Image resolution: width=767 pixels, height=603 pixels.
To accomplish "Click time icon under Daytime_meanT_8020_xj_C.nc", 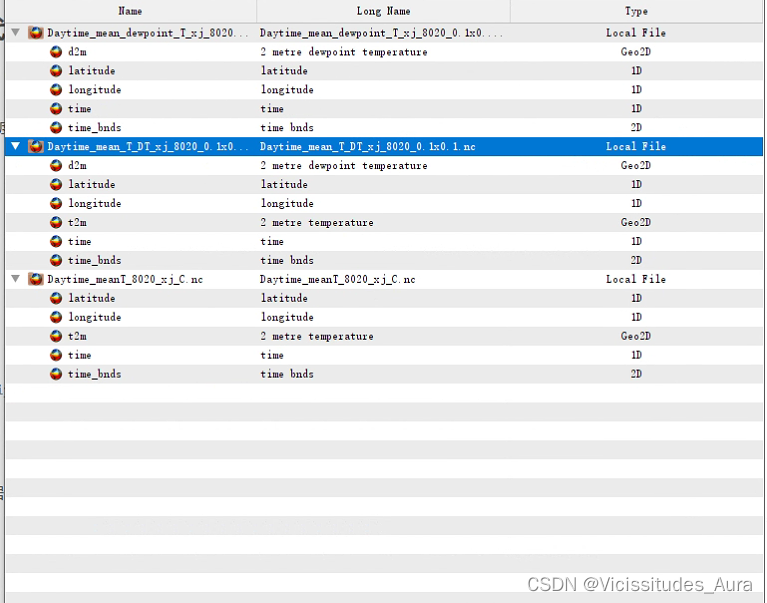I will click(56, 355).
